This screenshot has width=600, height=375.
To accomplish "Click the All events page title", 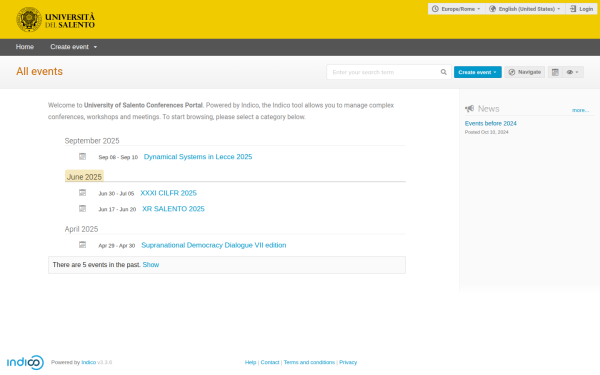I will coord(39,72).
